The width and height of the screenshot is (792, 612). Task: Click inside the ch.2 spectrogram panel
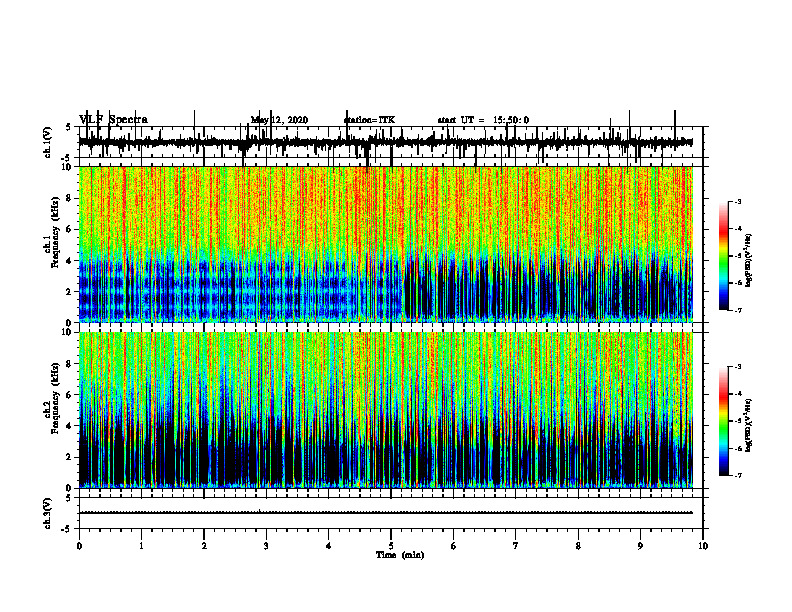coord(386,410)
